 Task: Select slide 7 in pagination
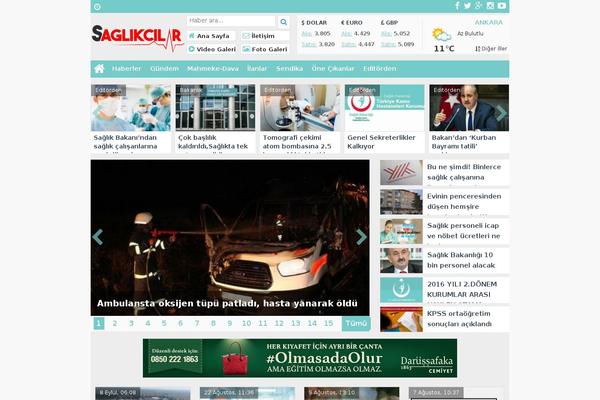[x=197, y=323]
